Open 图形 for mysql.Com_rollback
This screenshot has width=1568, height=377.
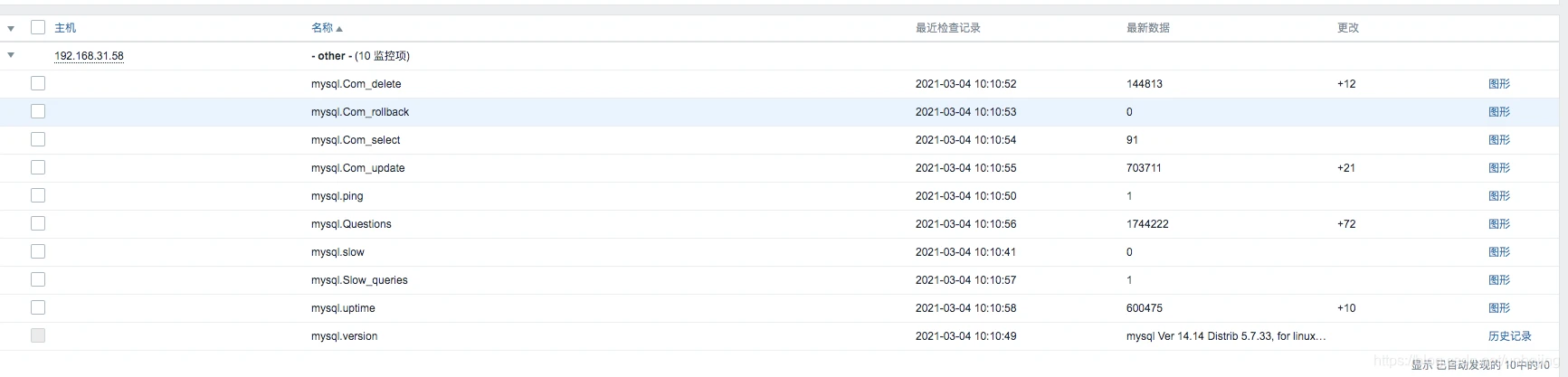point(1499,112)
